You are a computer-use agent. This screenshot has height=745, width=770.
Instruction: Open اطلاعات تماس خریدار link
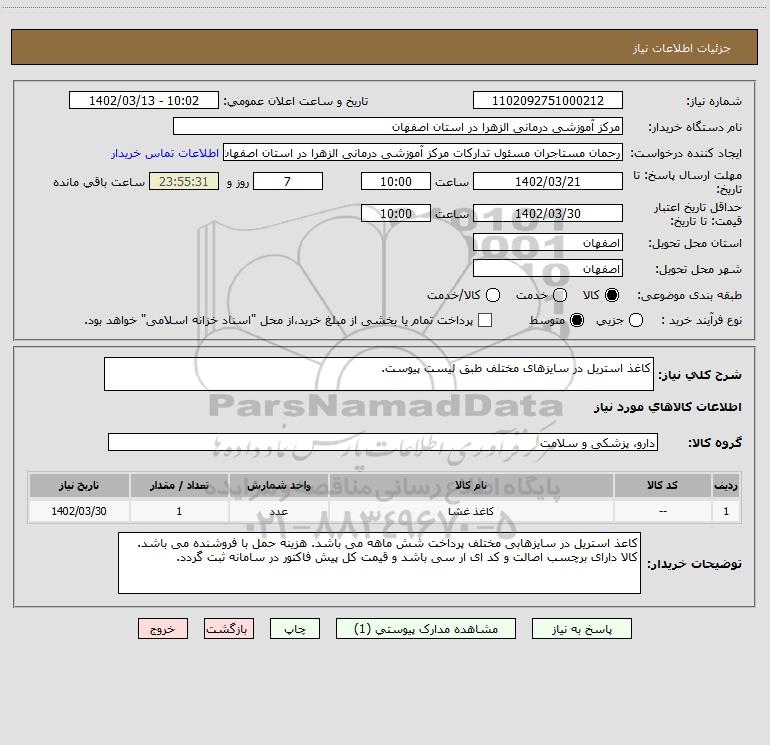(165, 153)
